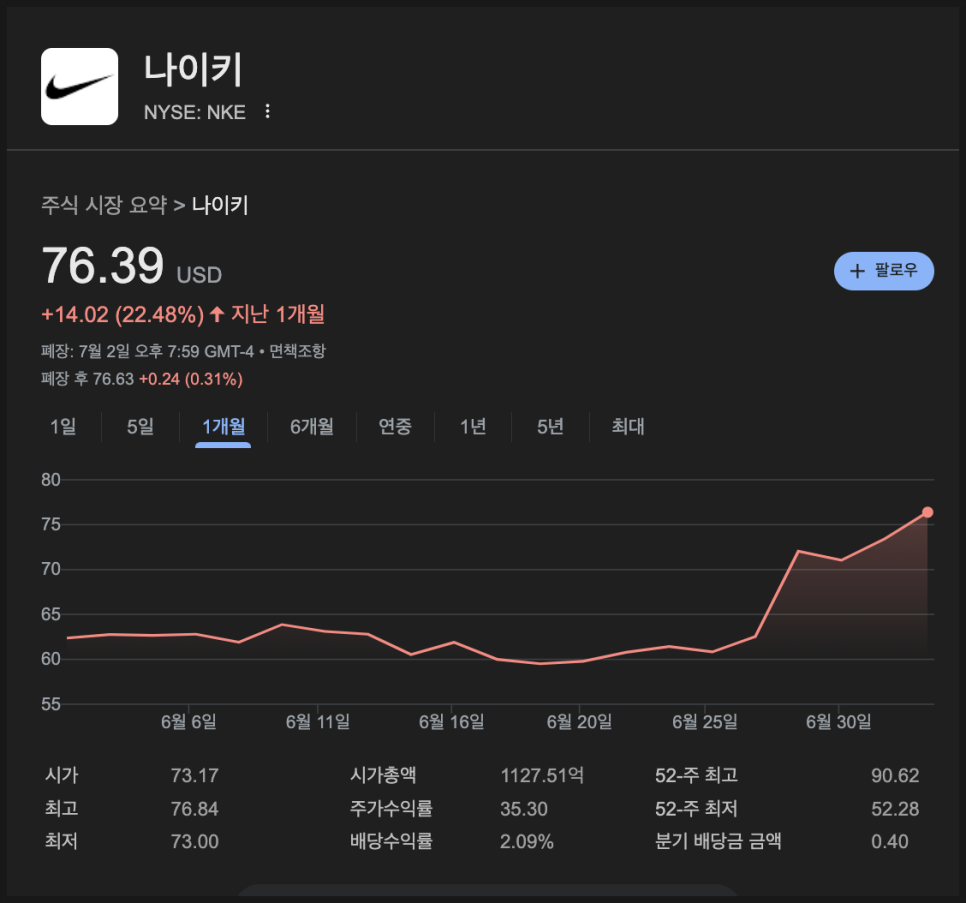
Task: Click the 분기 배당금 금액 label
Action: 718,841
